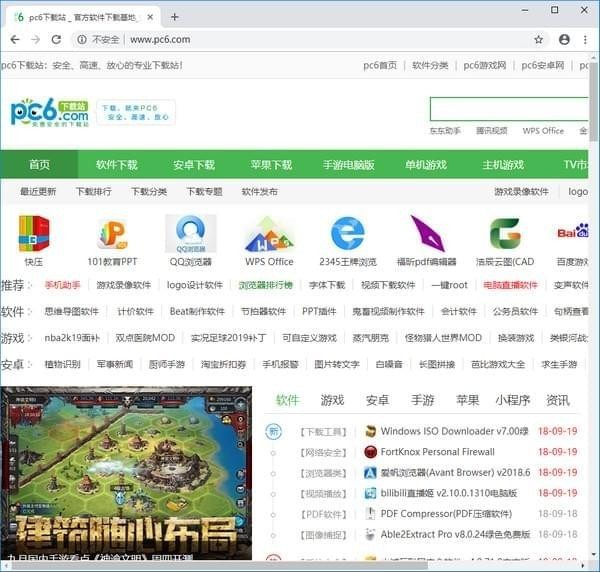Select the WPS Office app icon

[x=269, y=234]
